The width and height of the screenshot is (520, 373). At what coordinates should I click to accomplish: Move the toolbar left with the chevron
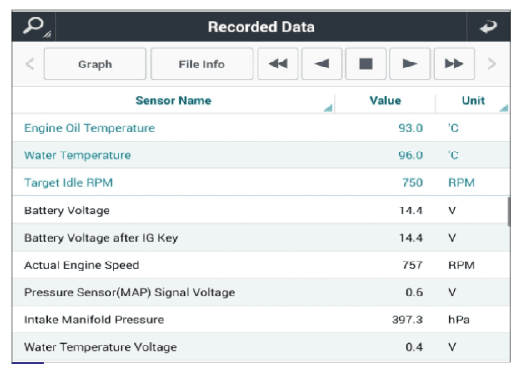point(30,64)
